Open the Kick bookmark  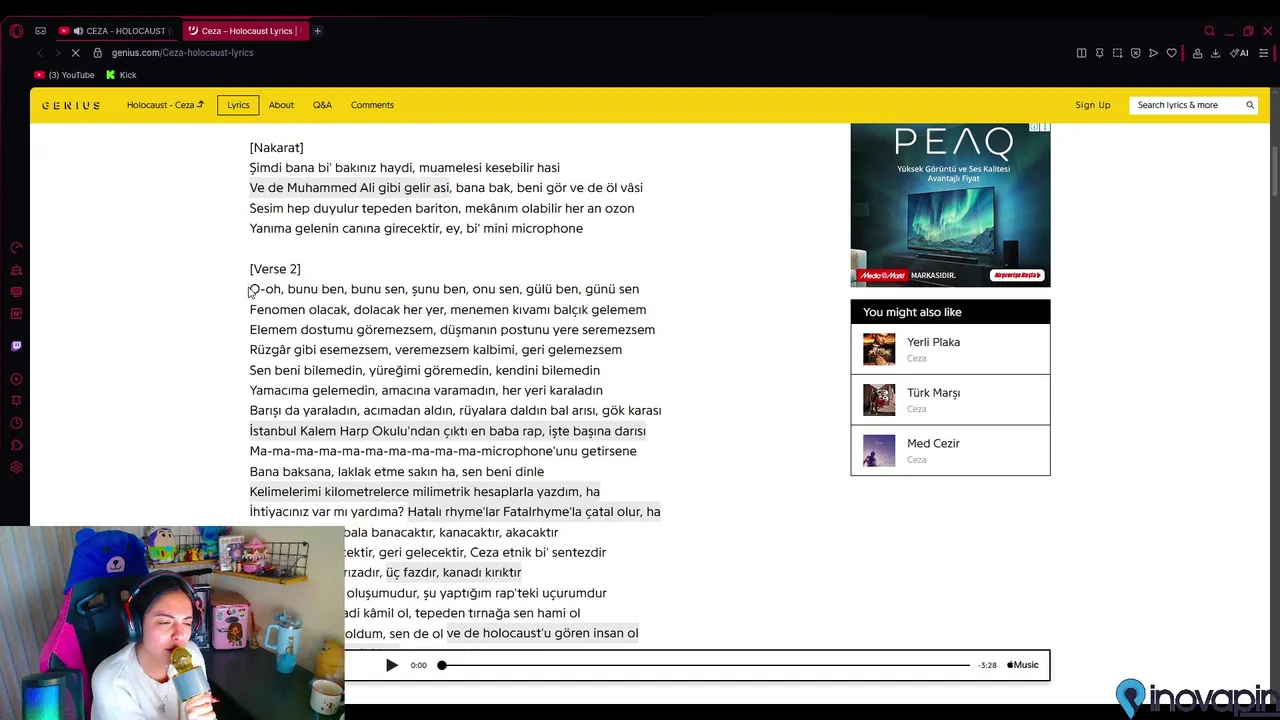[x=120, y=75]
